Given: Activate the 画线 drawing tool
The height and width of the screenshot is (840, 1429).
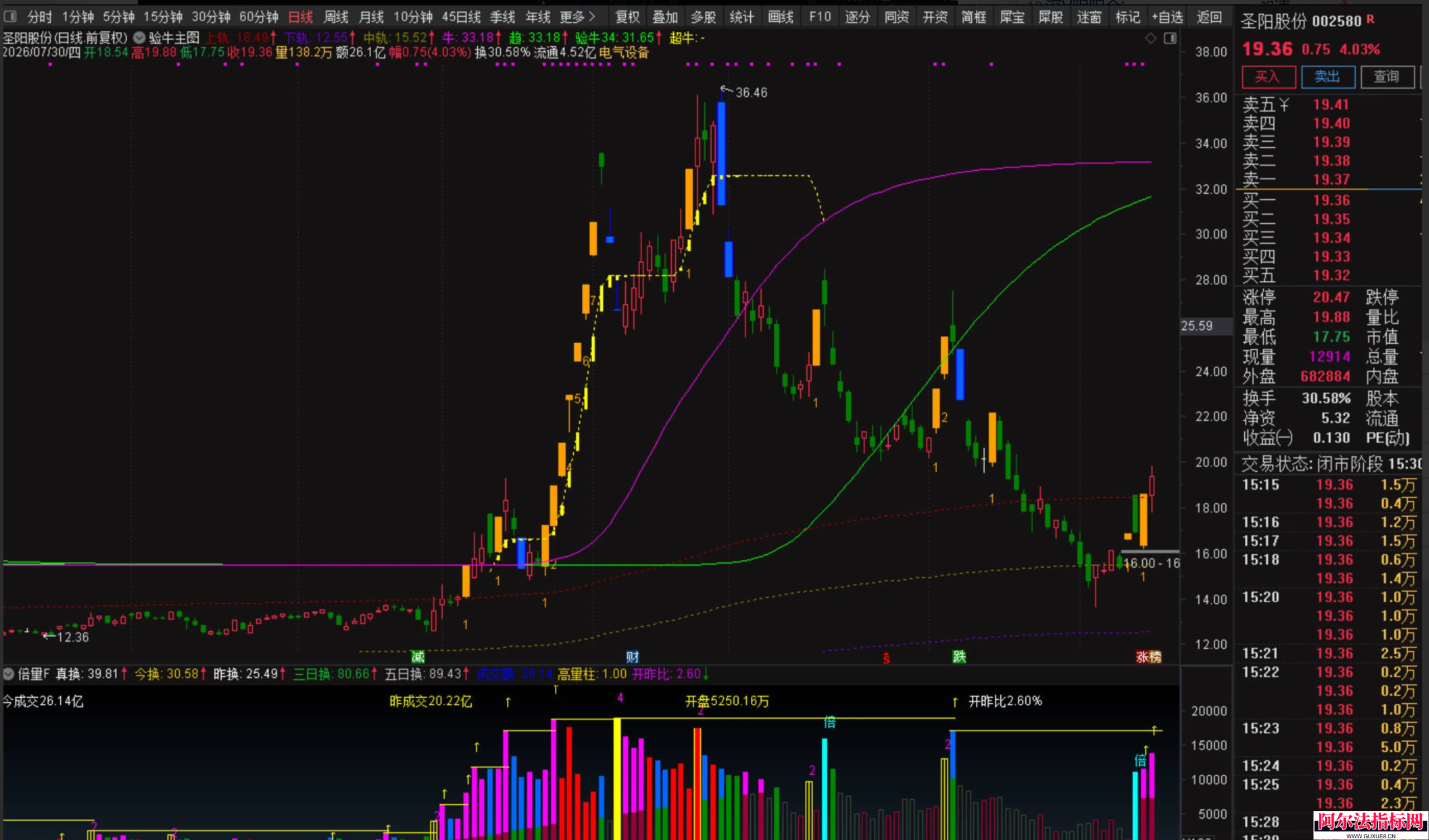Looking at the screenshot, I should click(781, 17).
